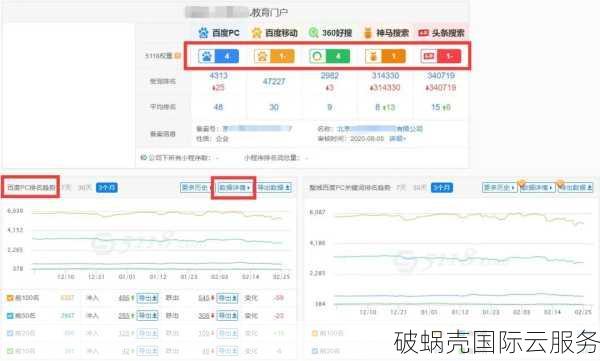
Task: Select 30天 range in Baidu PC trend
Action: [85, 188]
